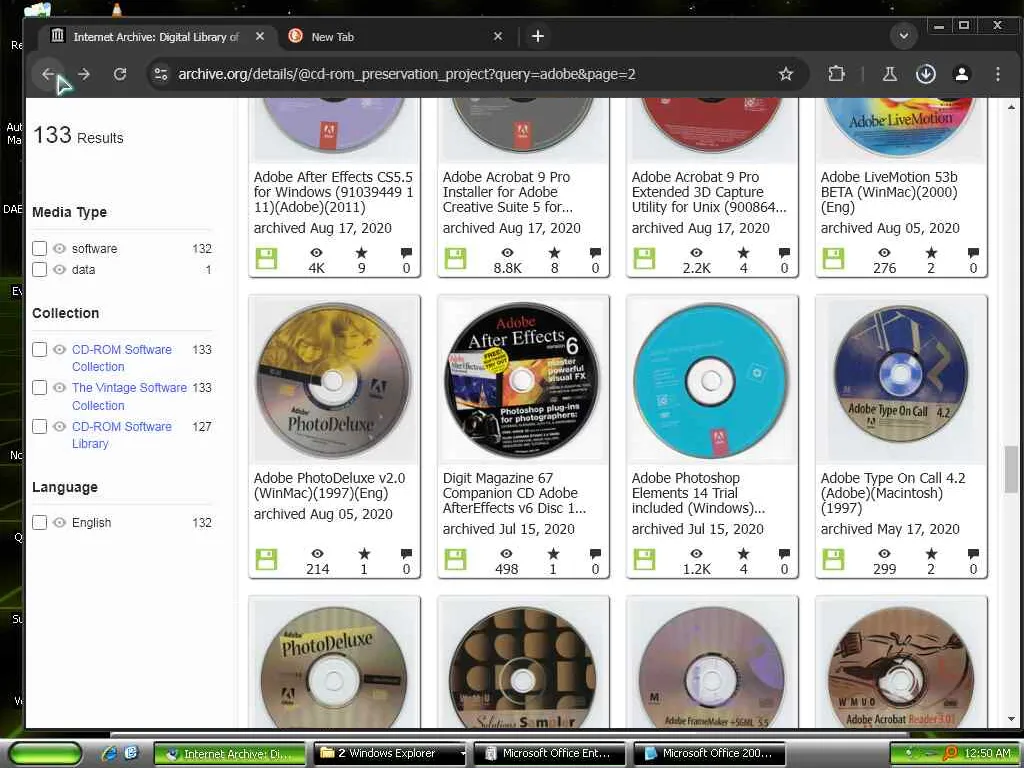The height and width of the screenshot is (768, 1024).
Task: Switch to Microsoft Office Ent... taskbar window
Action: click(550, 754)
